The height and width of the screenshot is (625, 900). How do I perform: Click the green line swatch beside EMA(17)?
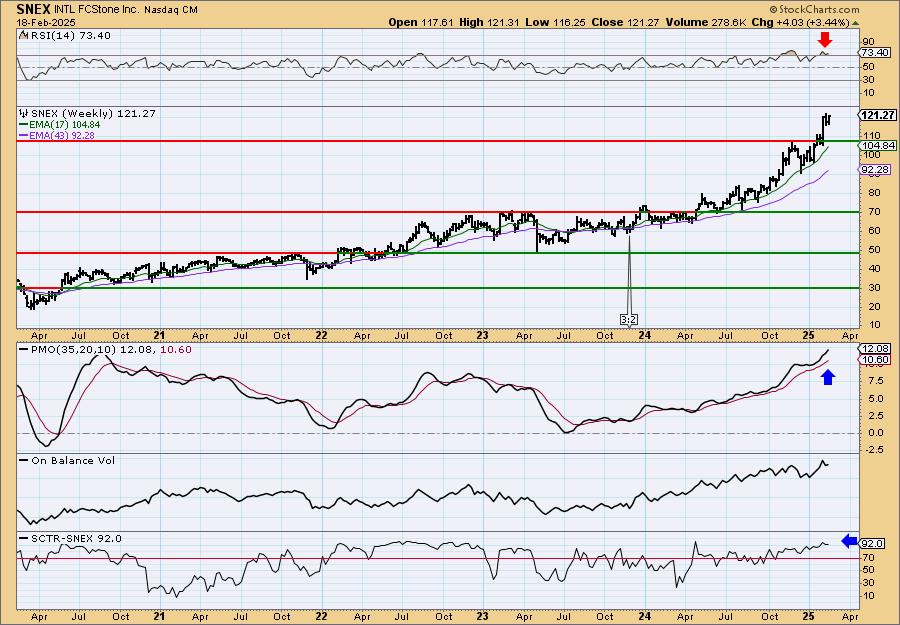coord(24,125)
